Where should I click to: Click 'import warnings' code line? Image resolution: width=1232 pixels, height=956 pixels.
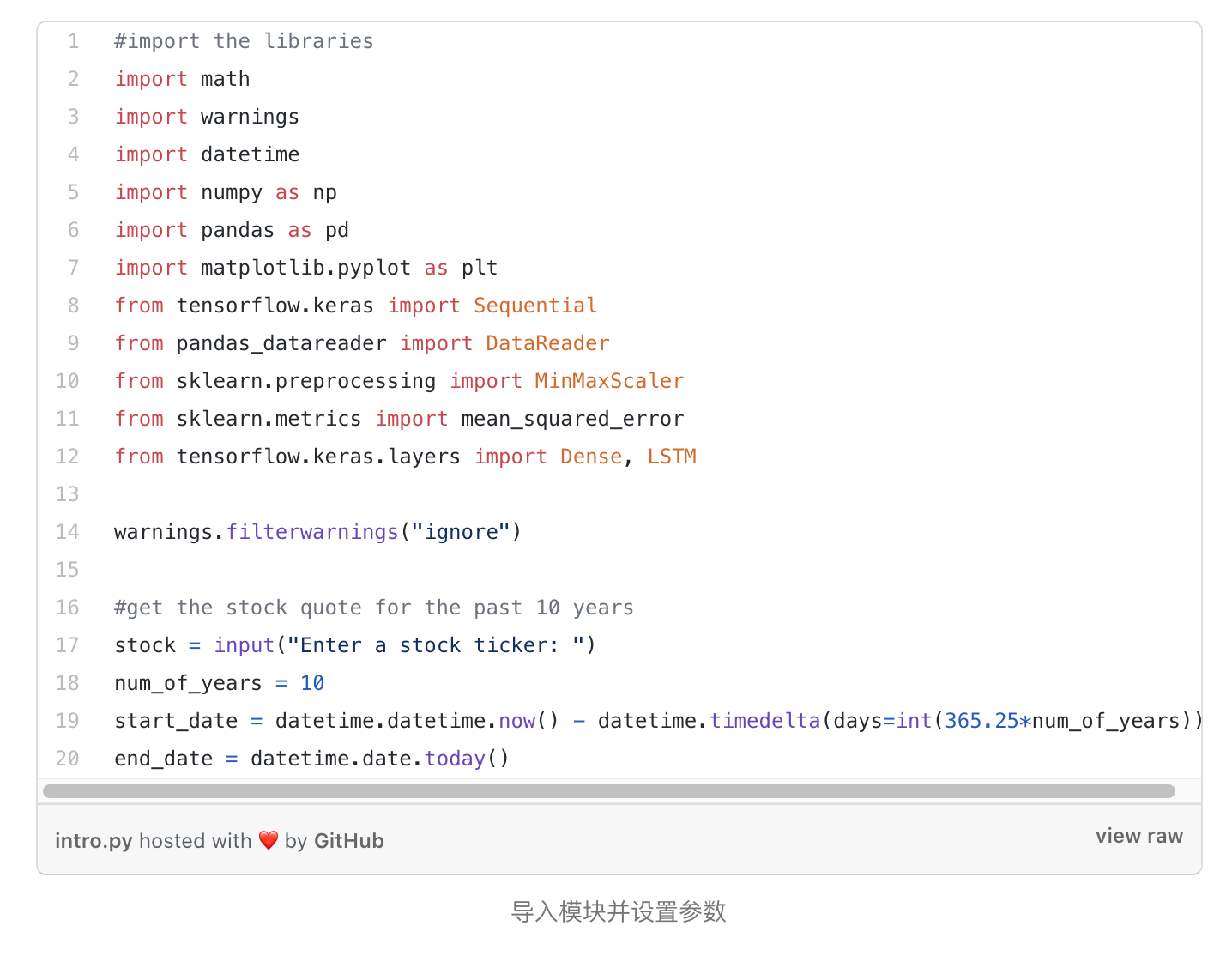point(207,117)
